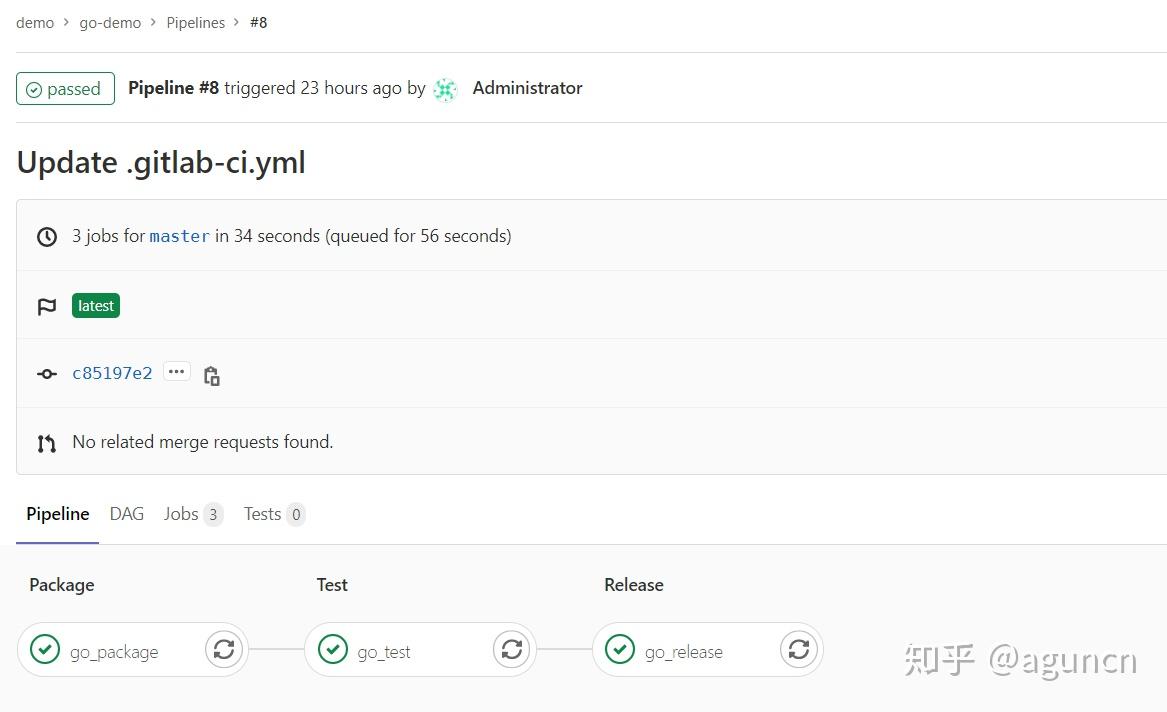
Task: Copy the commit SHA using clipboard icon
Action: click(x=211, y=374)
